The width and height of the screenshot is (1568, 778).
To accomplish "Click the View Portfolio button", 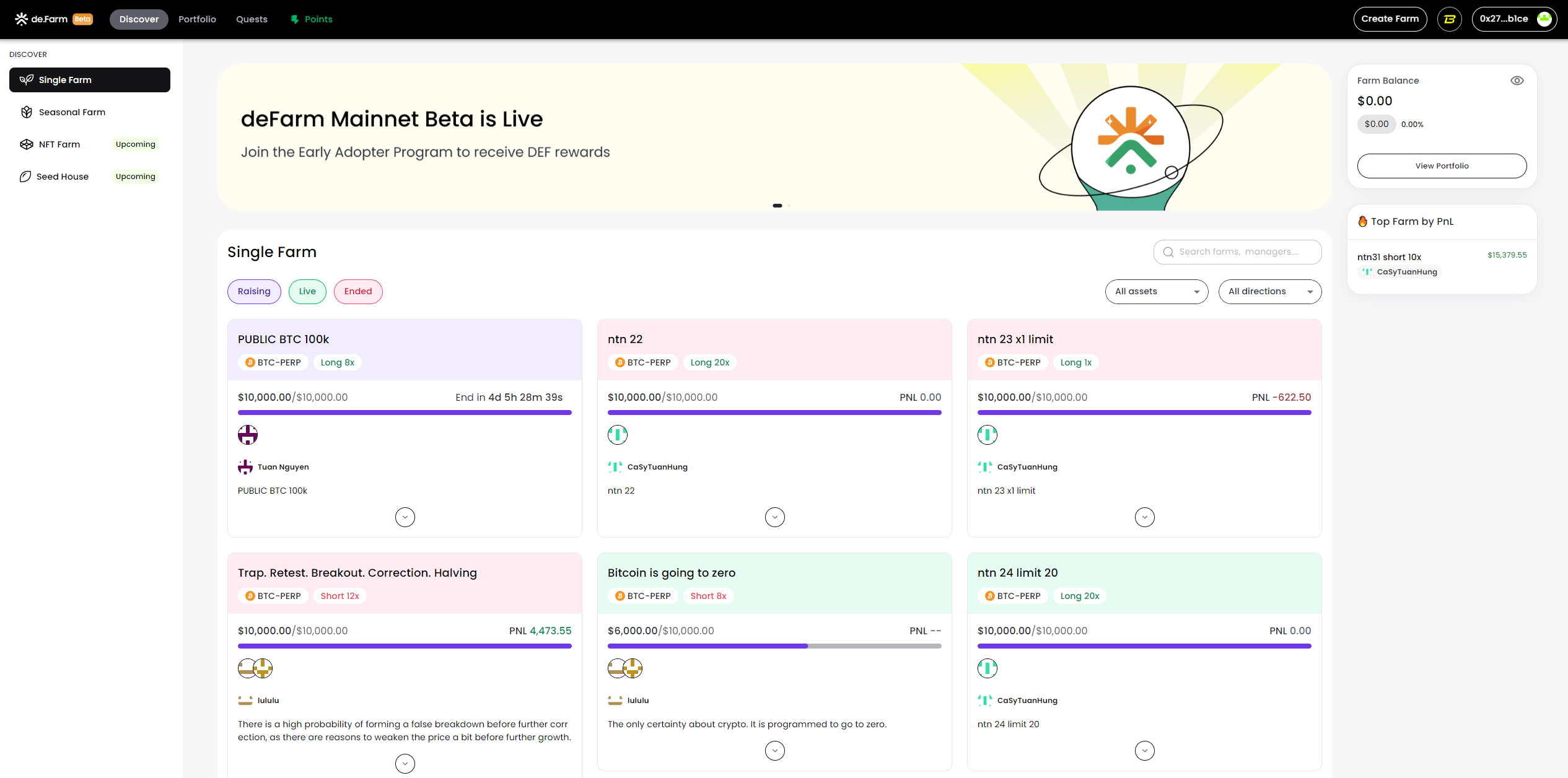I will click(1442, 166).
